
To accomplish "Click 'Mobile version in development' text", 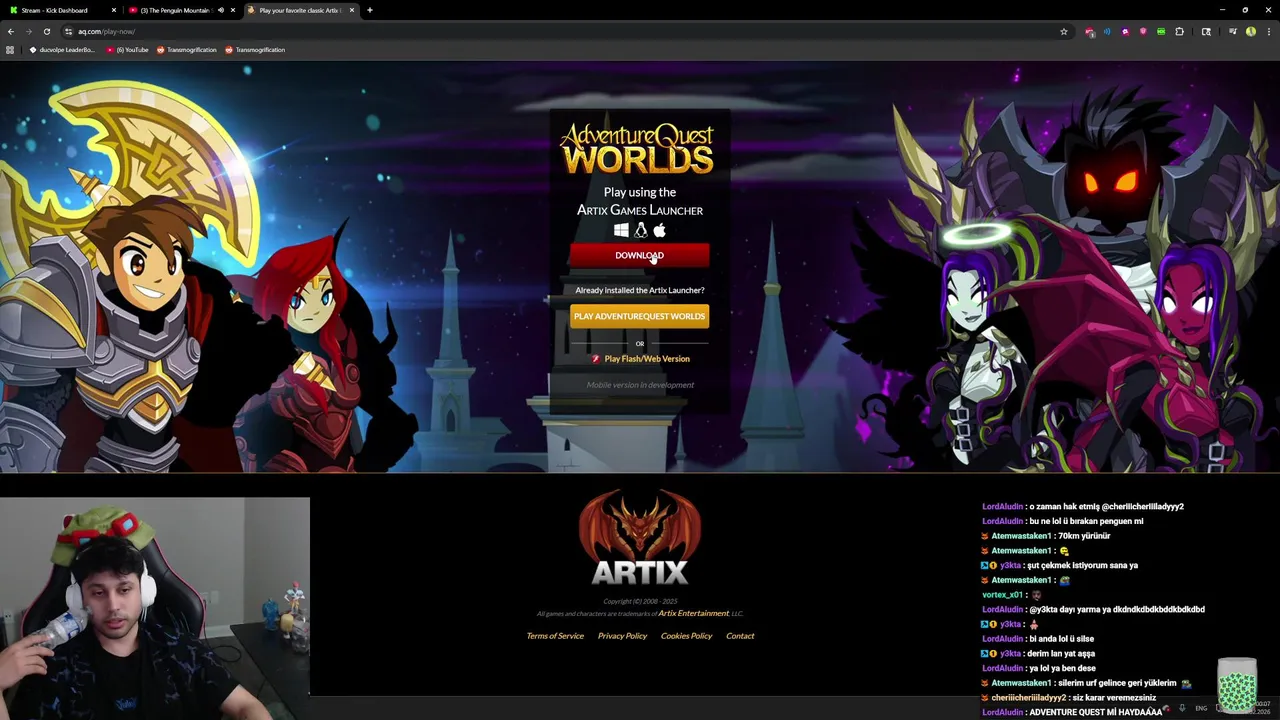I will click(640, 385).
